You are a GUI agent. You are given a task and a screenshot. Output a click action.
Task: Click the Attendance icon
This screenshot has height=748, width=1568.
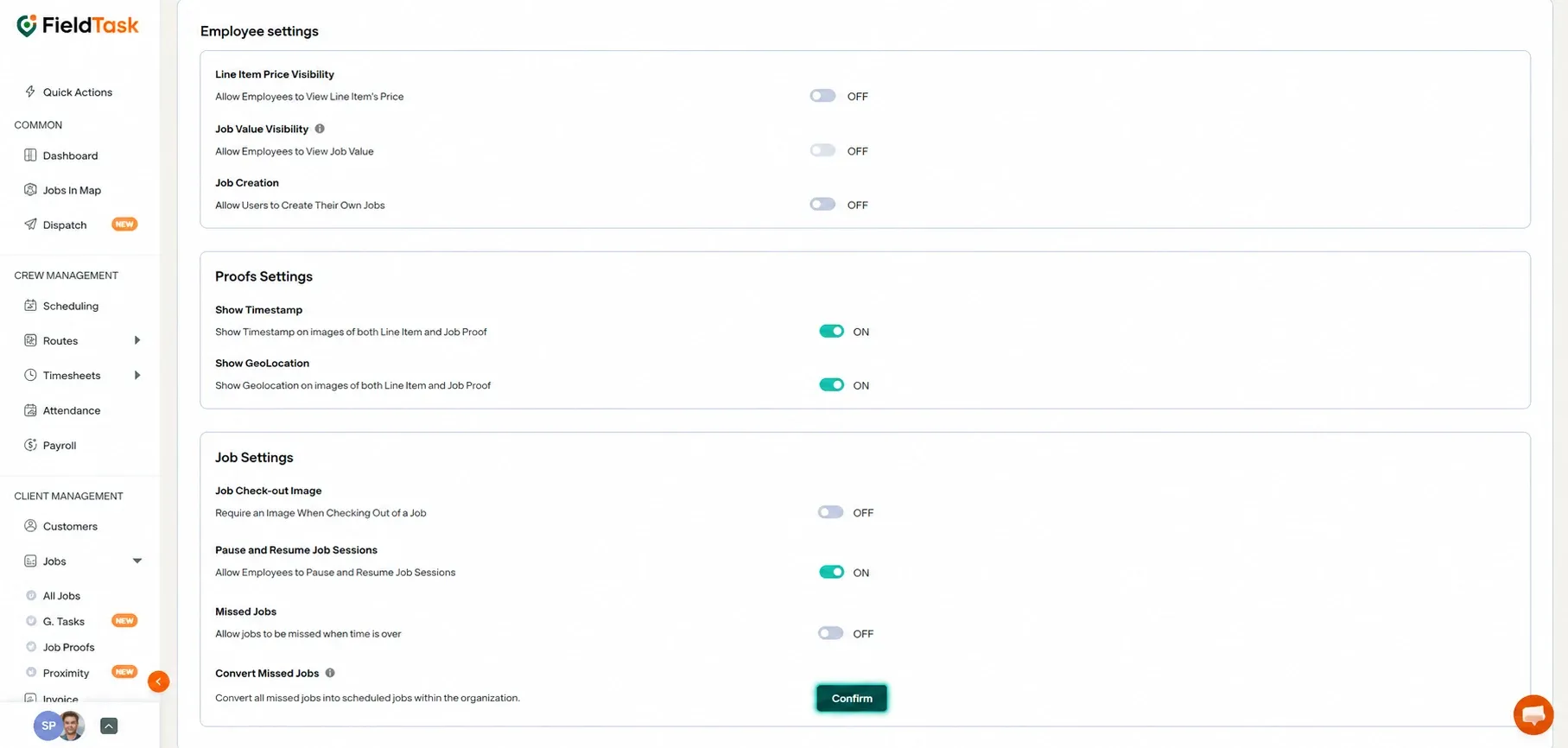[x=30, y=410]
